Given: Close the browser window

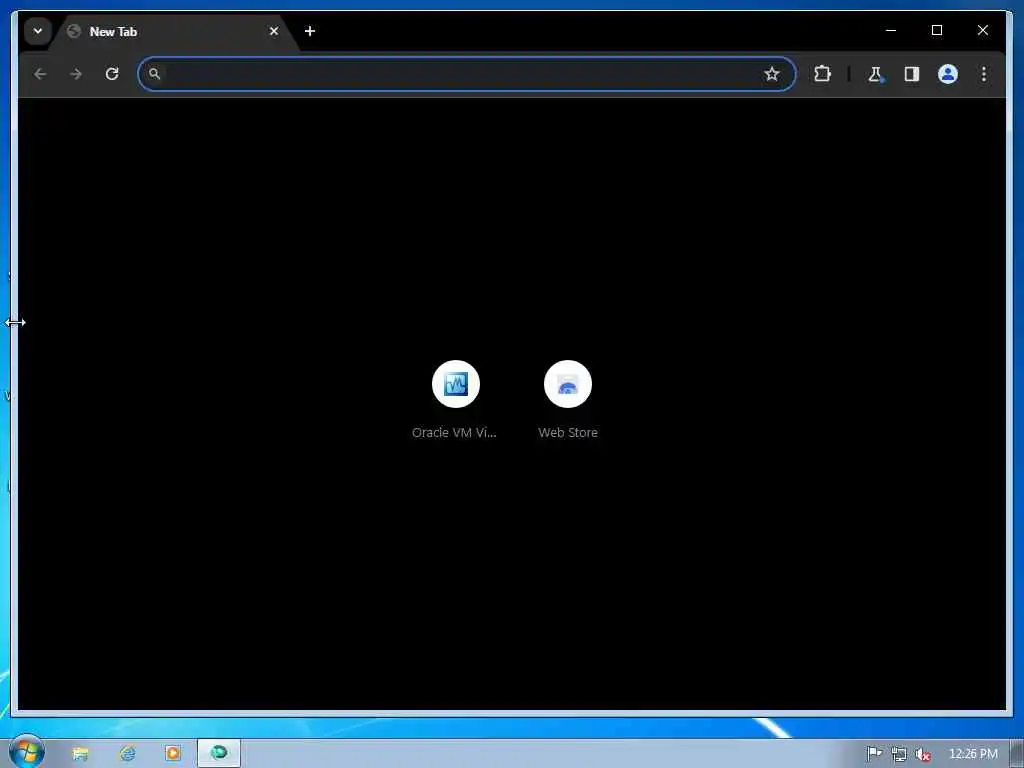Looking at the screenshot, I should pos(982,30).
